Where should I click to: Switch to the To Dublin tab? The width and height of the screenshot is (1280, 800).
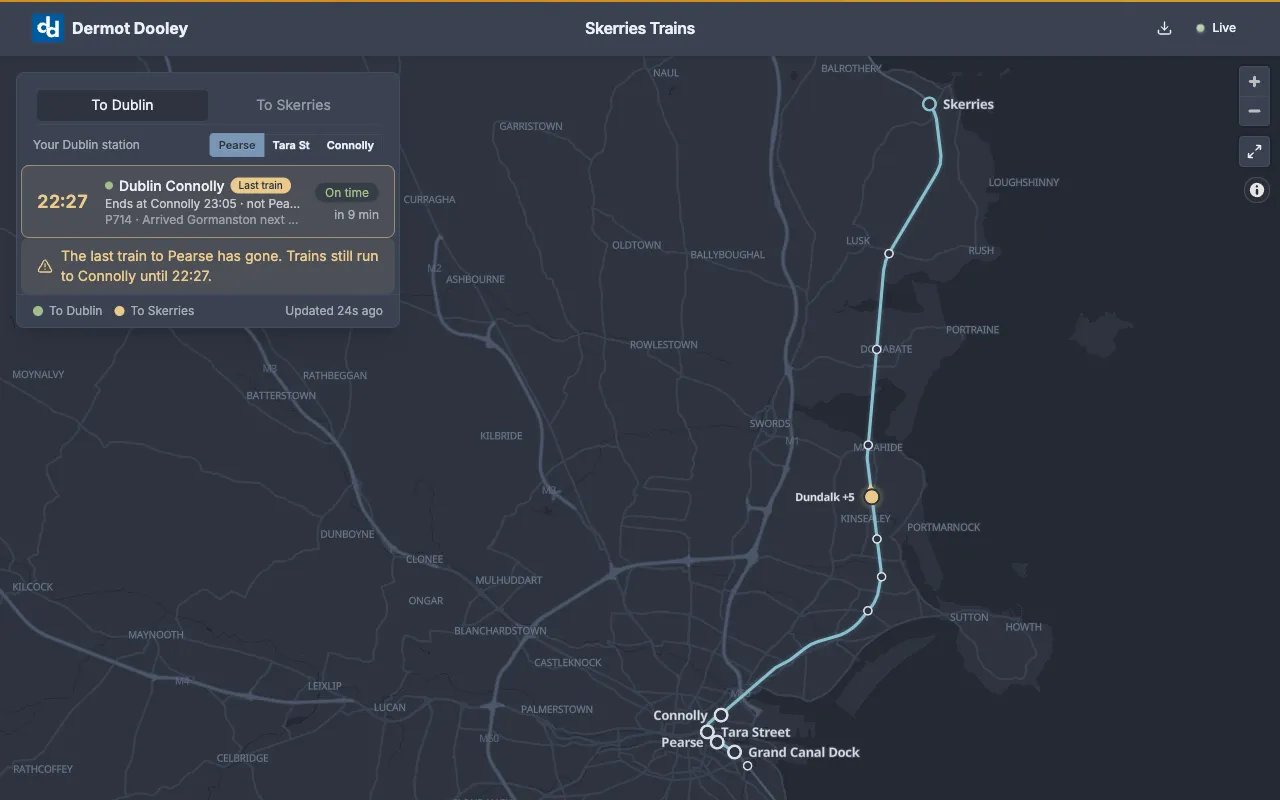click(x=122, y=105)
